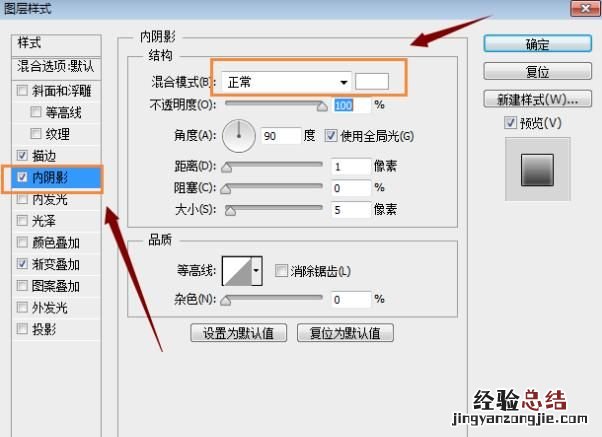Enable the 光泽 checkbox
Viewport: 602px width, 437px height.
(22, 220)
